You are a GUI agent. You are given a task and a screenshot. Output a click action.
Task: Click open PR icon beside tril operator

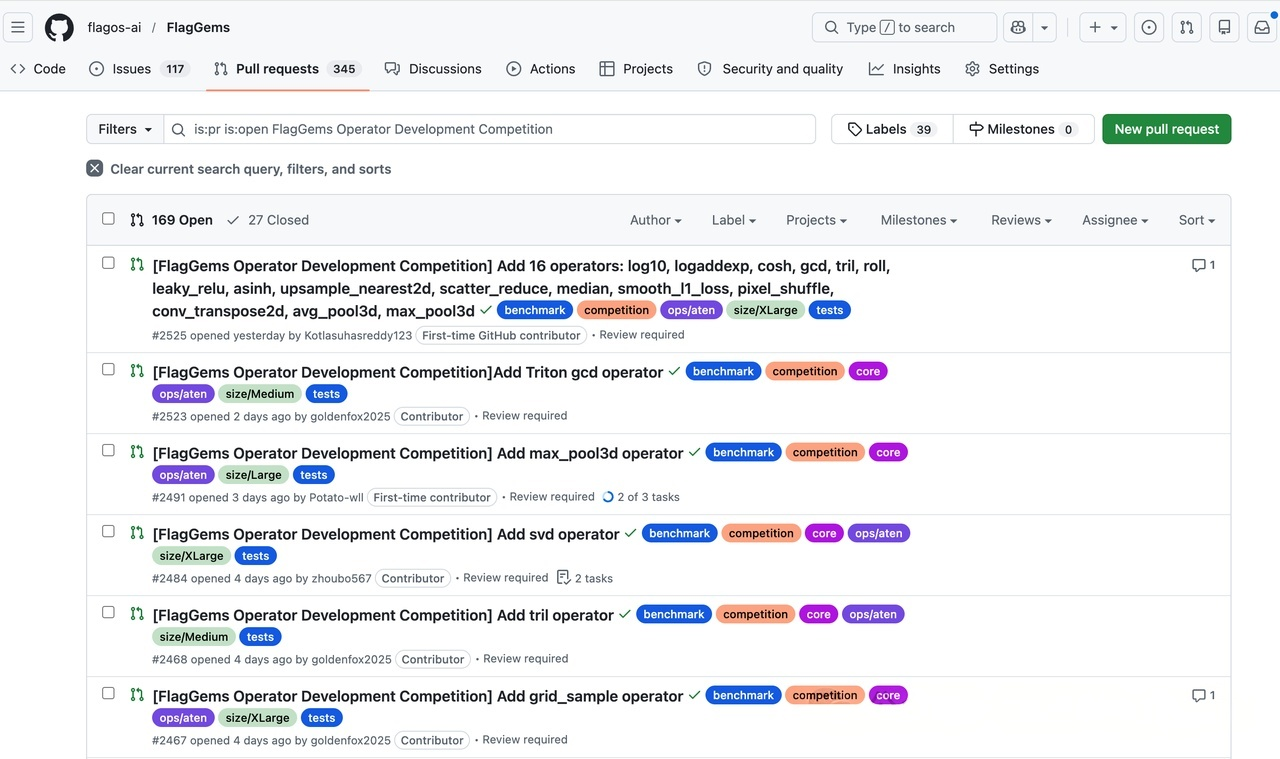coord(137,613)
